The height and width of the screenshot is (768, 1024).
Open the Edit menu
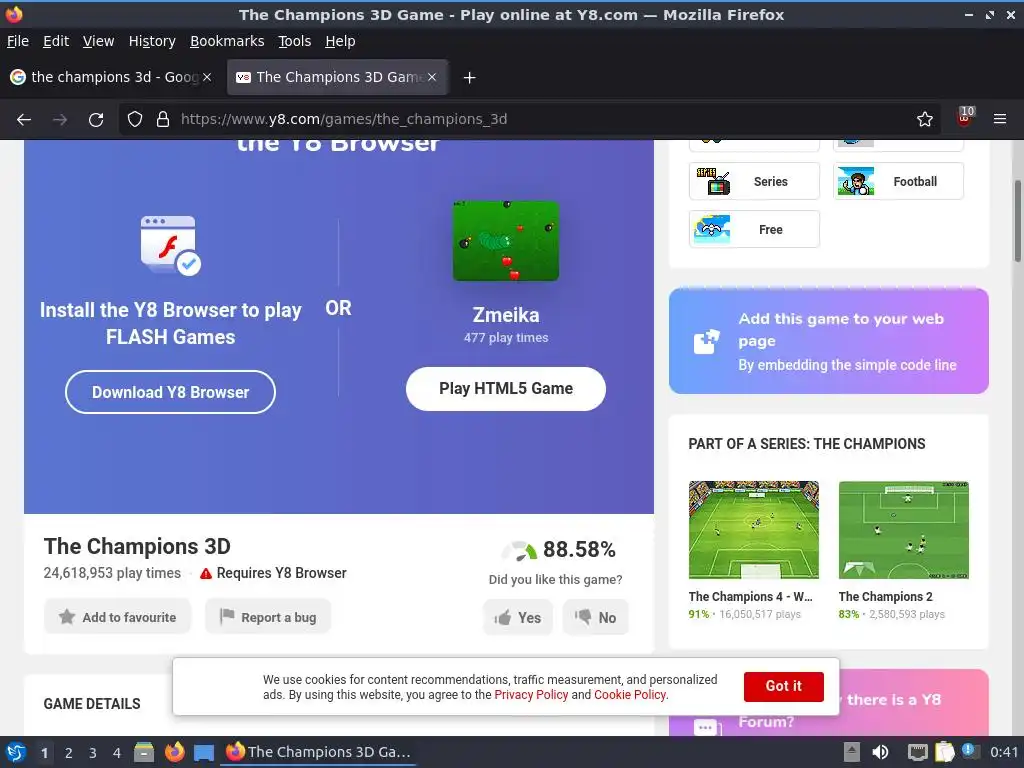[x=56, y=41]
